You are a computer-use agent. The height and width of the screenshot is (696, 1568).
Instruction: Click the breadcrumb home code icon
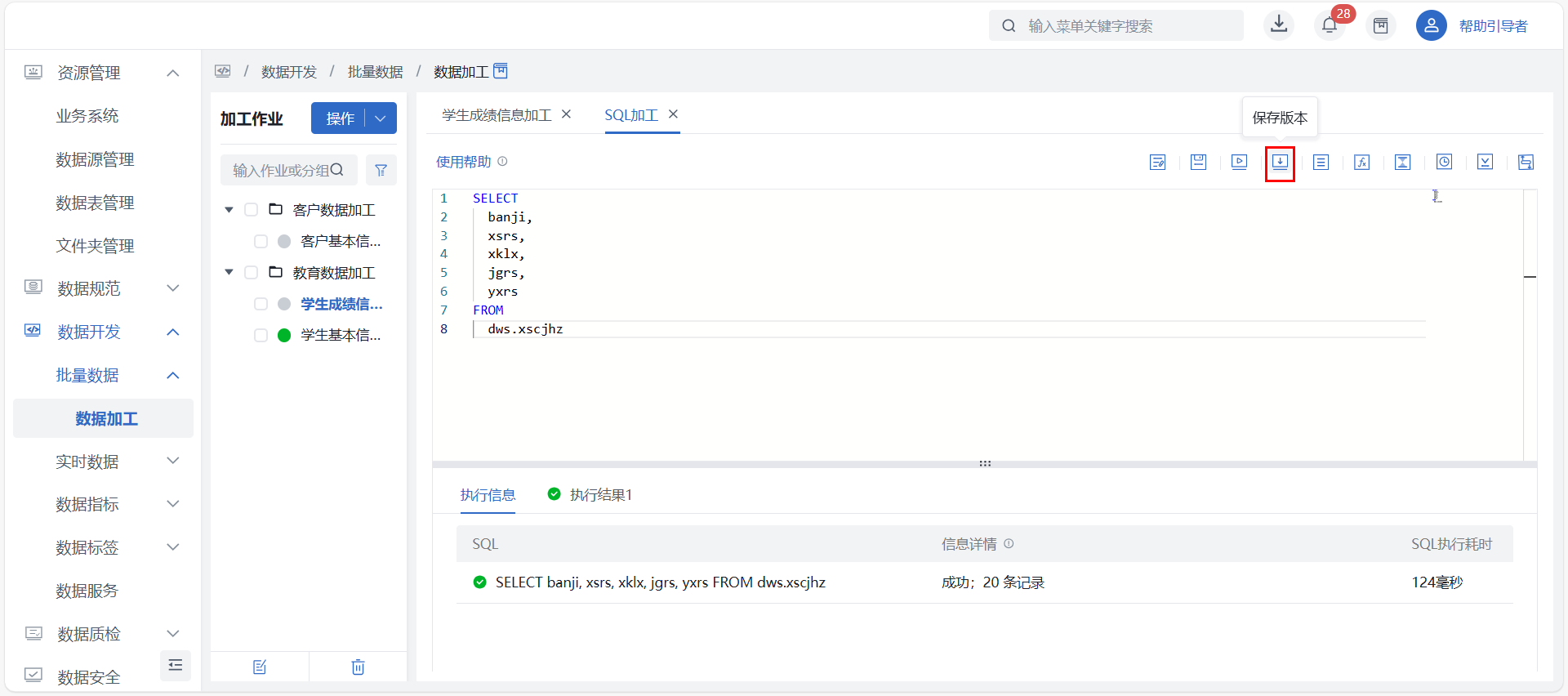click(x=223, y=71)
